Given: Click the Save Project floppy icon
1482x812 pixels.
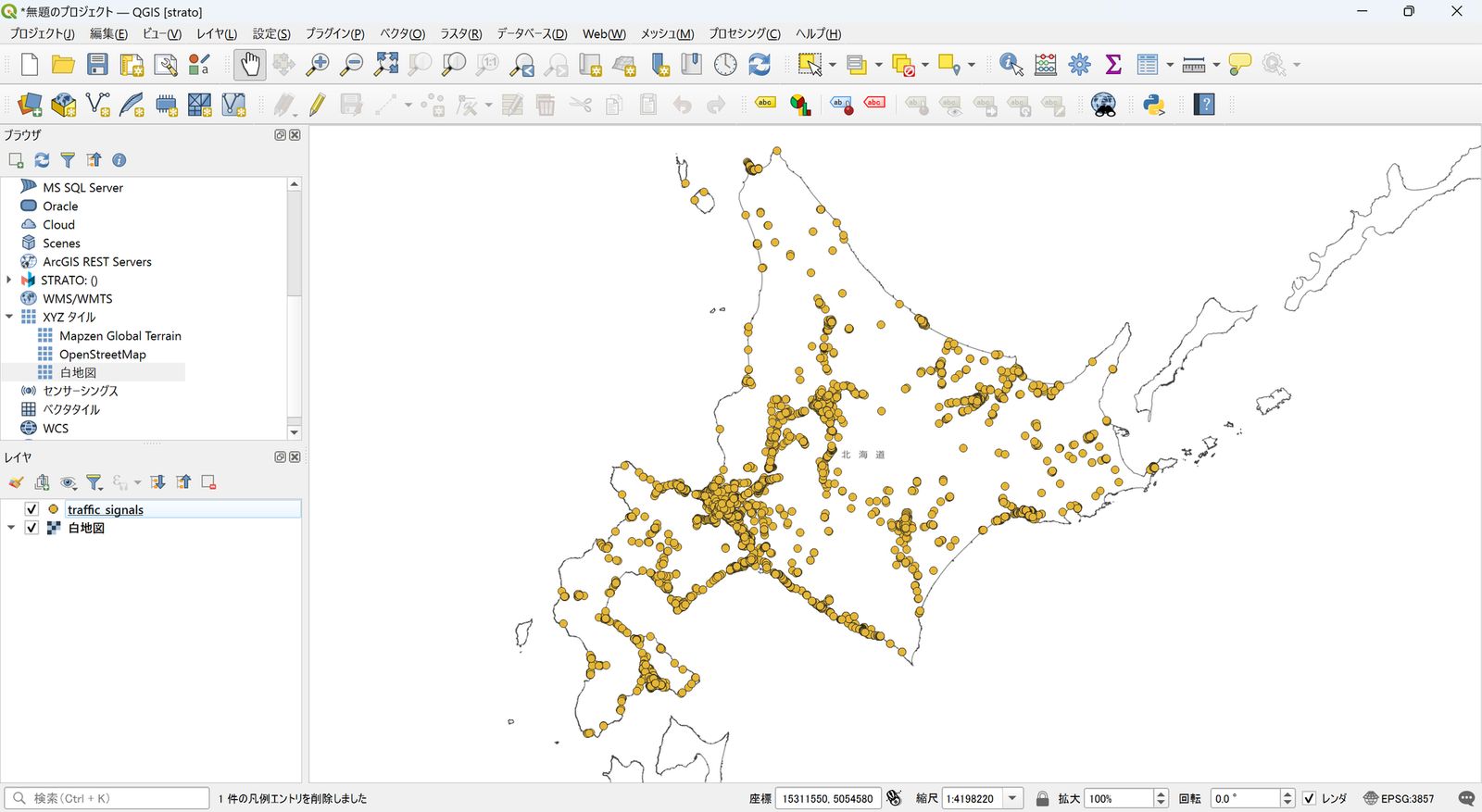Looking at the screenshot, I should [97, 64].
